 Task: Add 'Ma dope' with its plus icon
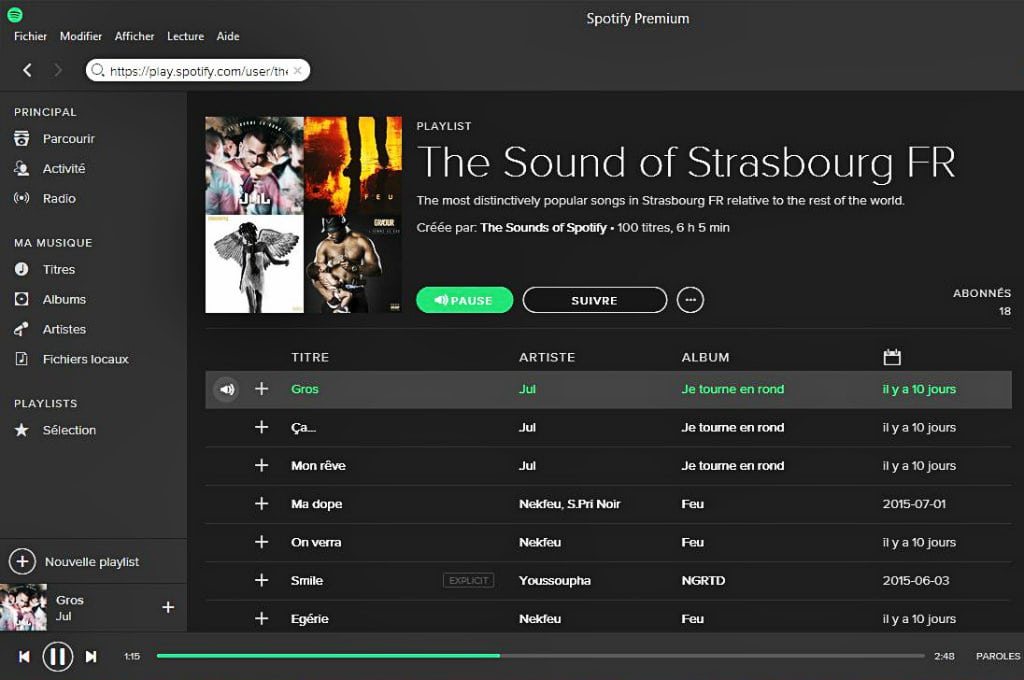(262, 504)
